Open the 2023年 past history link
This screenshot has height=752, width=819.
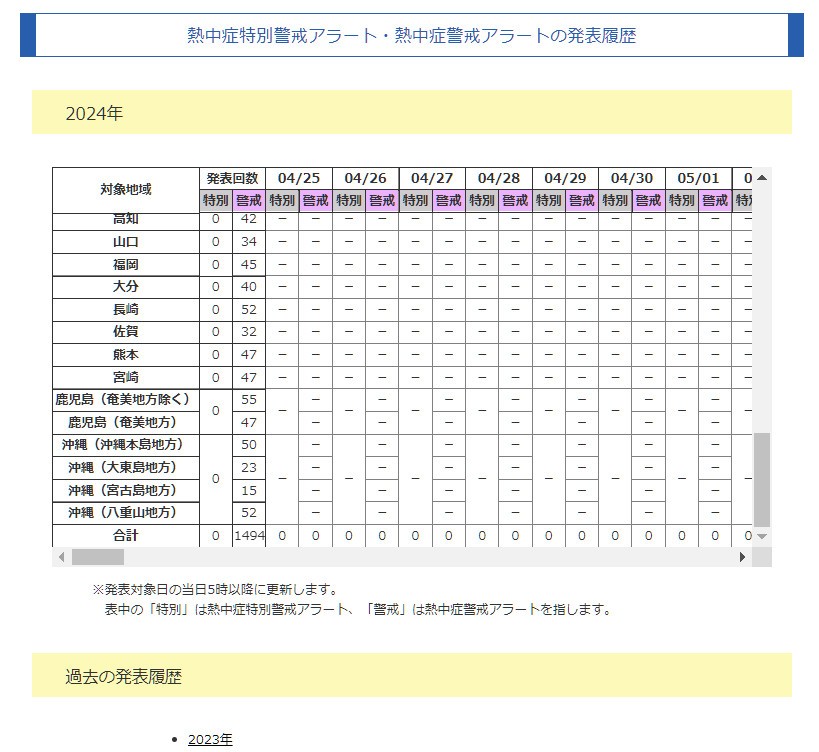(x=210, y=739)
